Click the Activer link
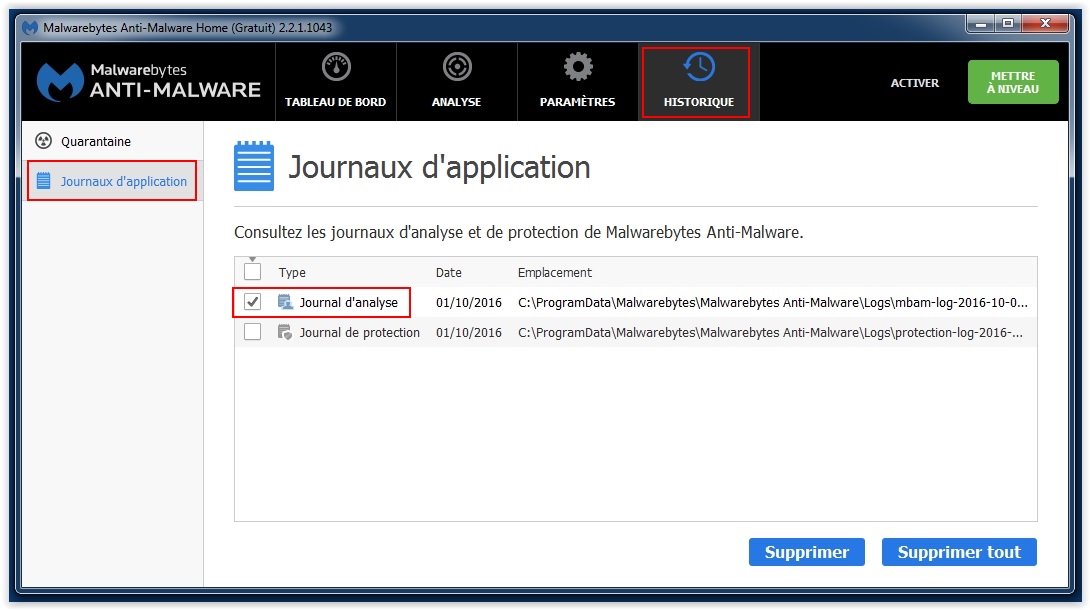 pyautogui.click(x=915, y=83)
